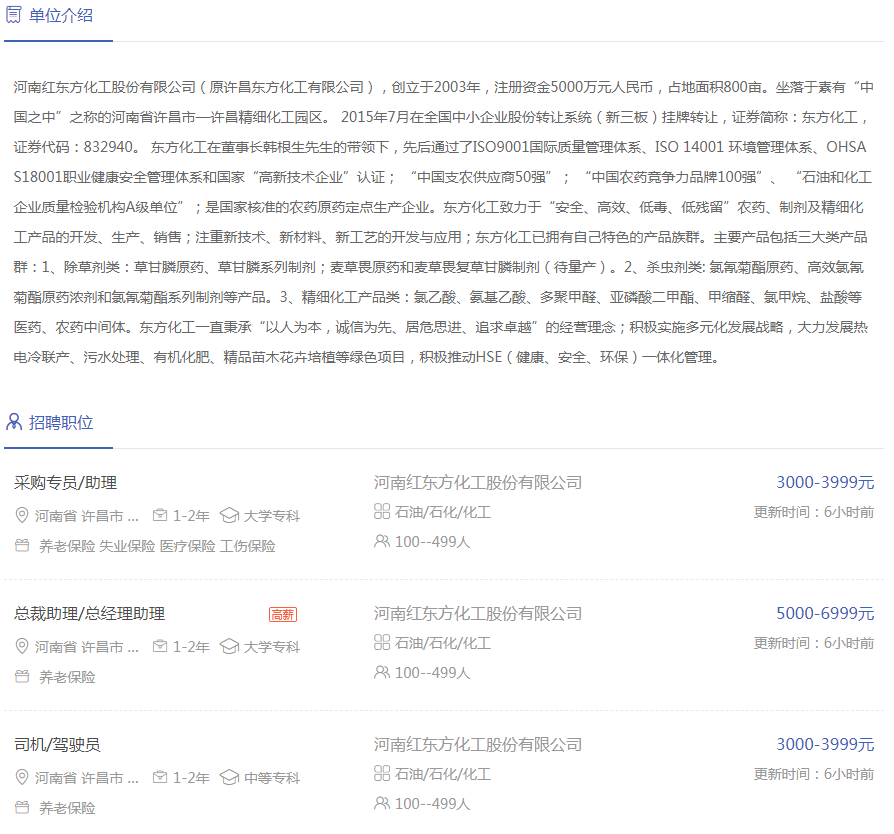Open company link in 总裁助理/总经理助理 row
Viewport: 894px width, 834px height.
click(x=478, y=614)
